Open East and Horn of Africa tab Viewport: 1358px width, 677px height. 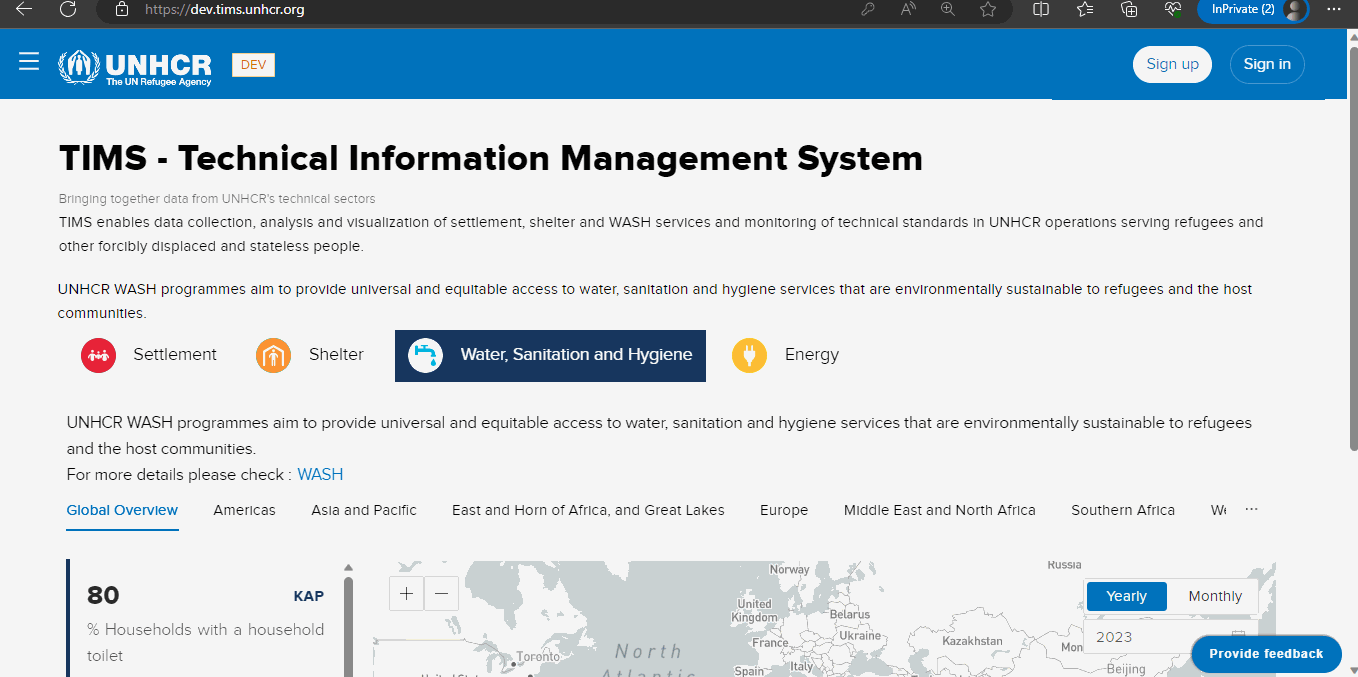pyautogui.click(x=588, y=511)
